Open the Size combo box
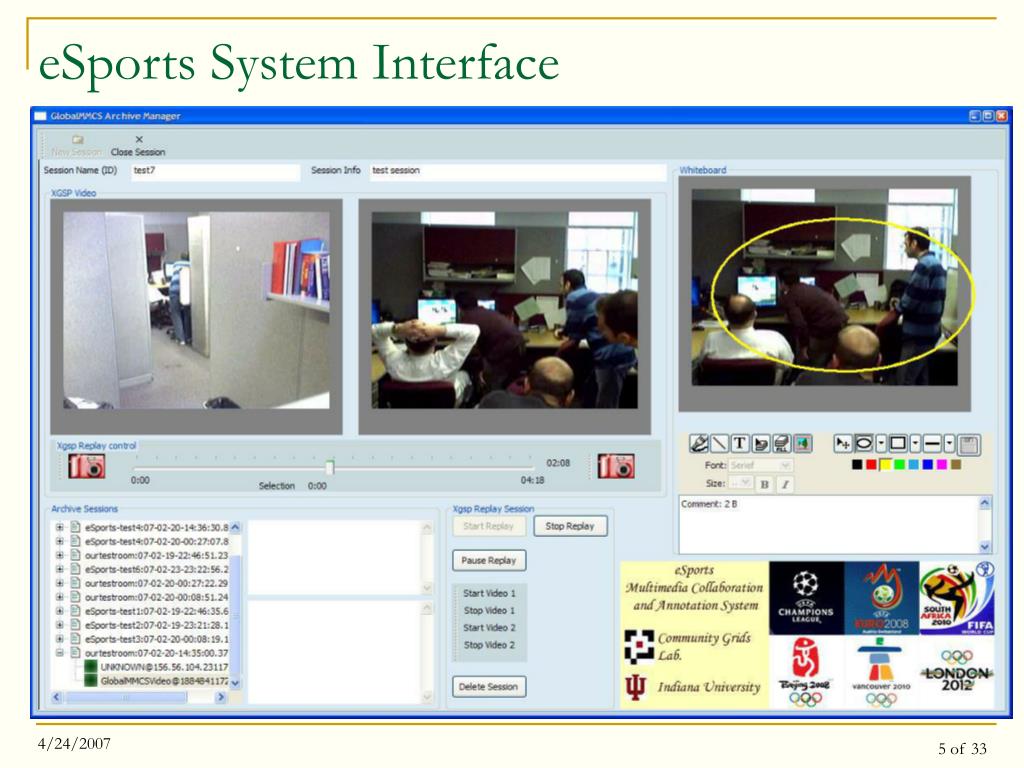Viewport: 1024px width, 768px height. [x=740, y=483]
